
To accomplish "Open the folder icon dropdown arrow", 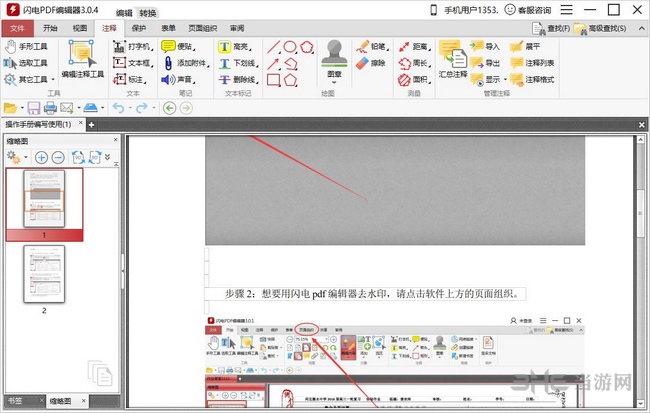I will click(x=22, y=108).
